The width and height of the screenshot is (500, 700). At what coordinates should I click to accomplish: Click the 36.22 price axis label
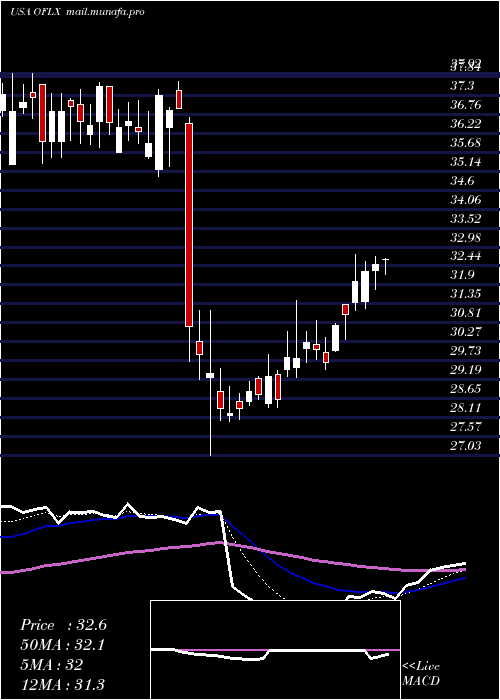click(x=466, y=123)
